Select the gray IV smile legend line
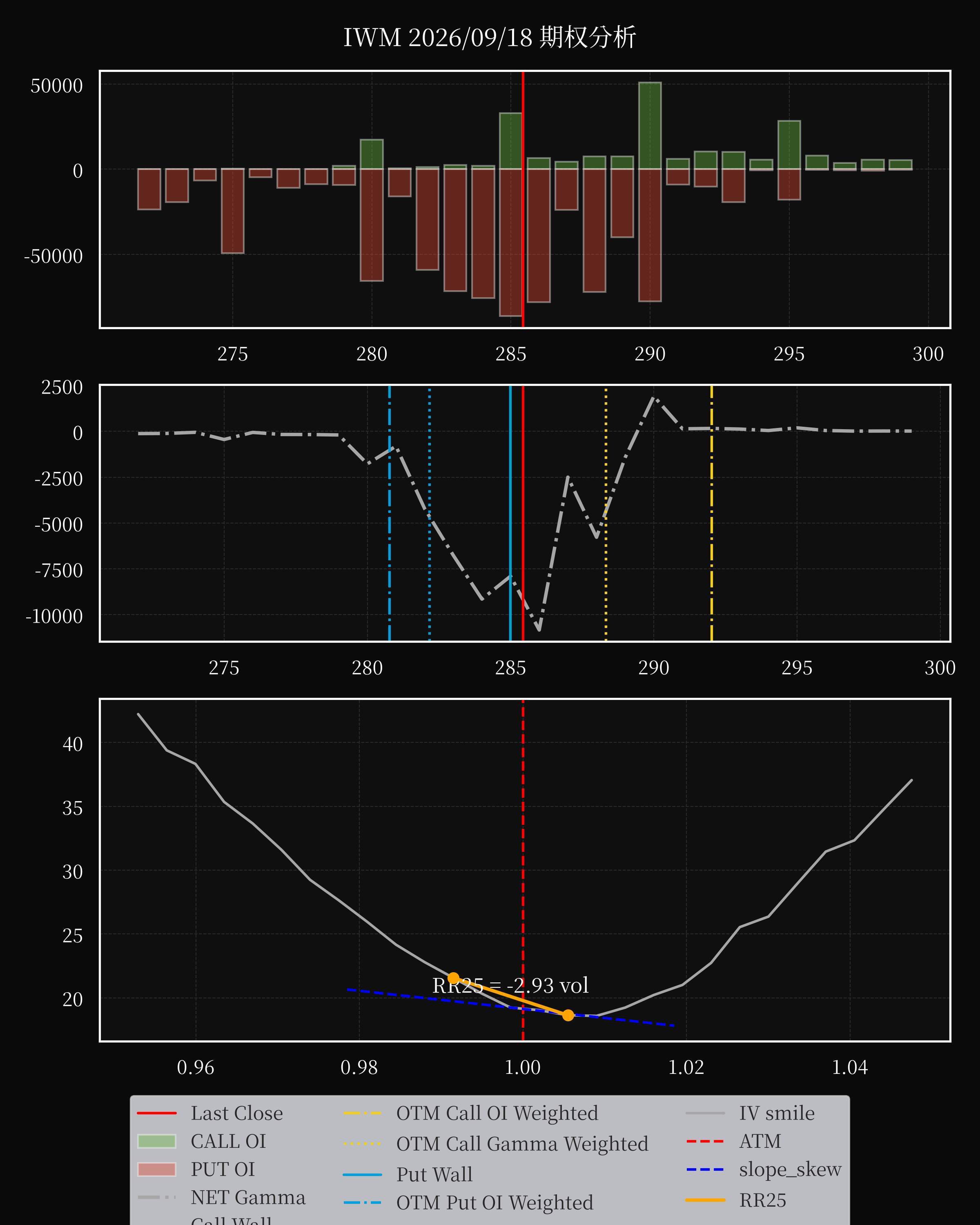 tap(705, 1113)
